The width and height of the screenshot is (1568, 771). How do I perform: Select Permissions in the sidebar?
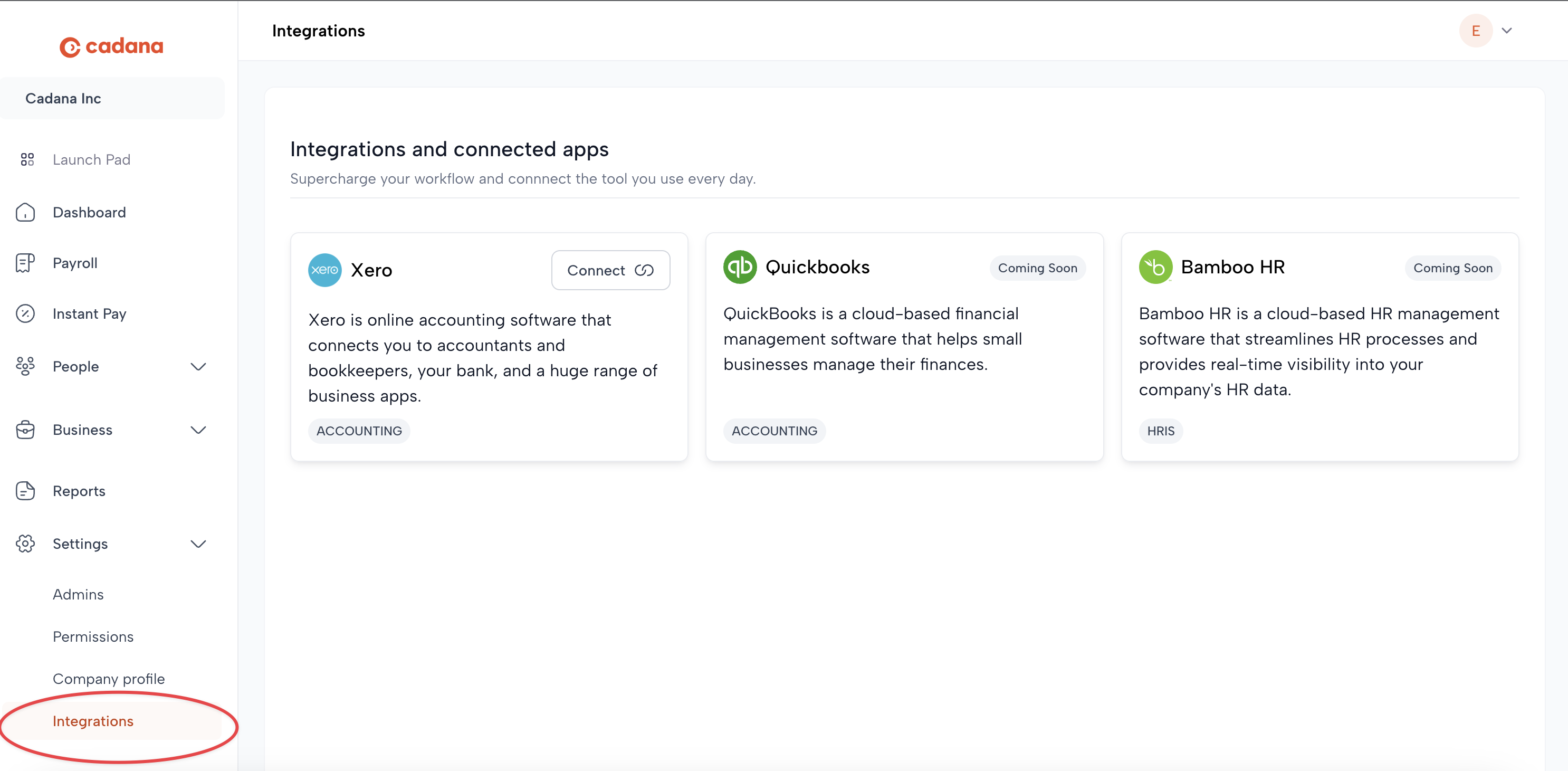pos(92,636)
